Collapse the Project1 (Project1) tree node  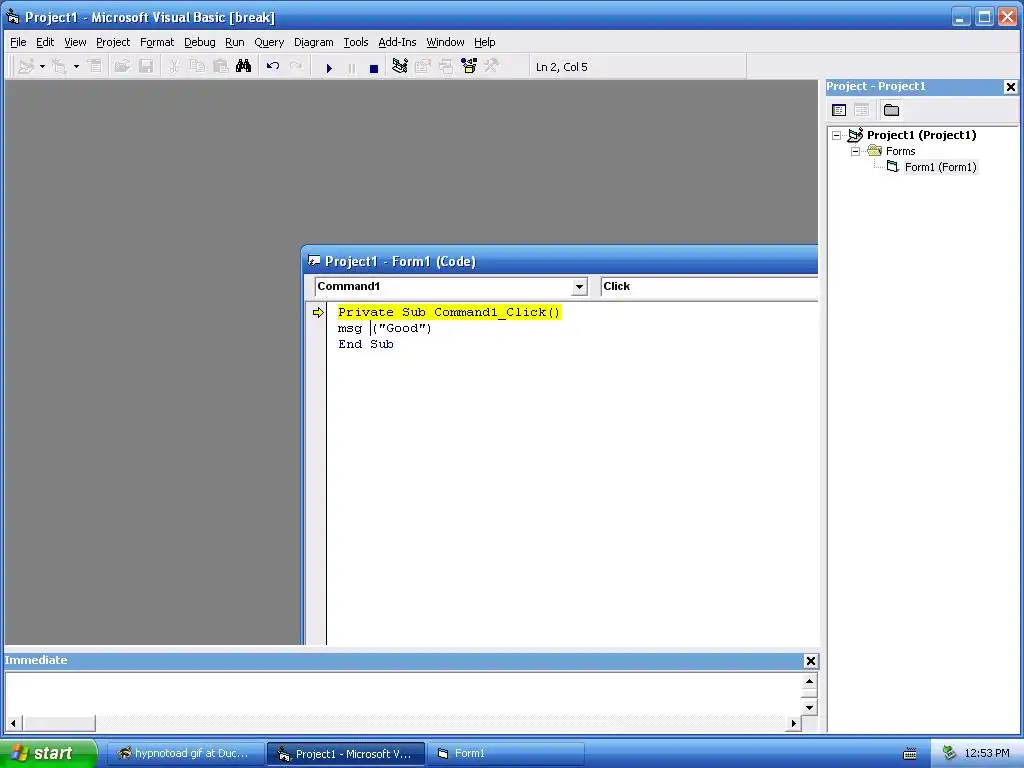click(837, 136)
